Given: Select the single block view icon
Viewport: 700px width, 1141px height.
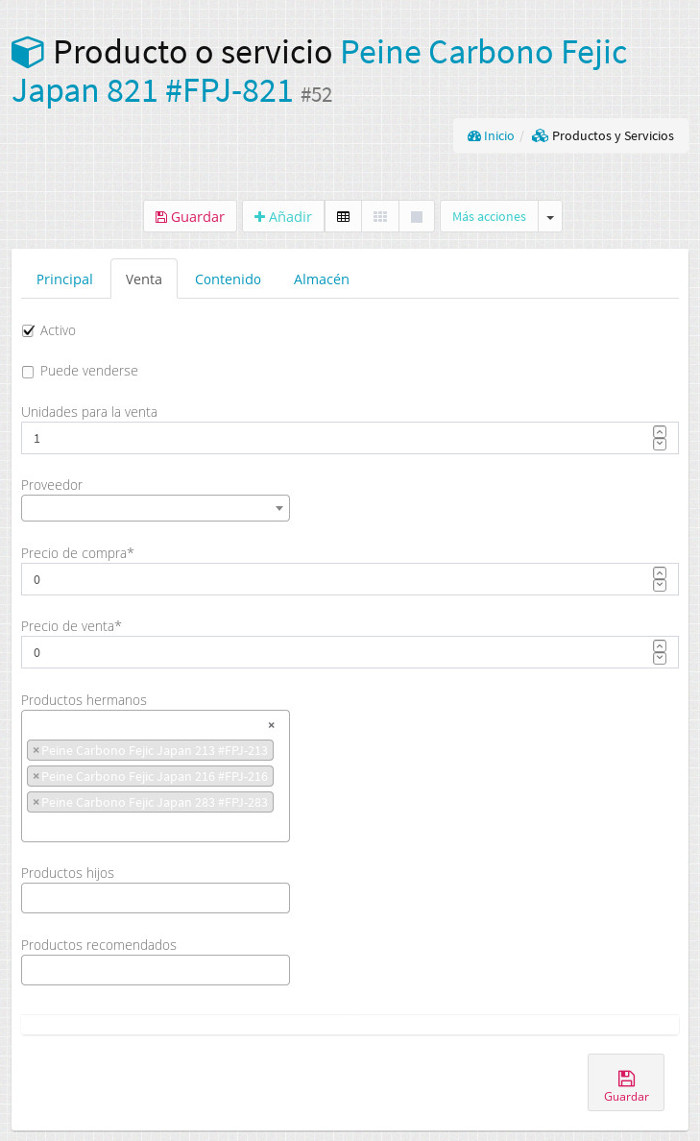Looking at the screenshot, I should click(x=416, y=217).
